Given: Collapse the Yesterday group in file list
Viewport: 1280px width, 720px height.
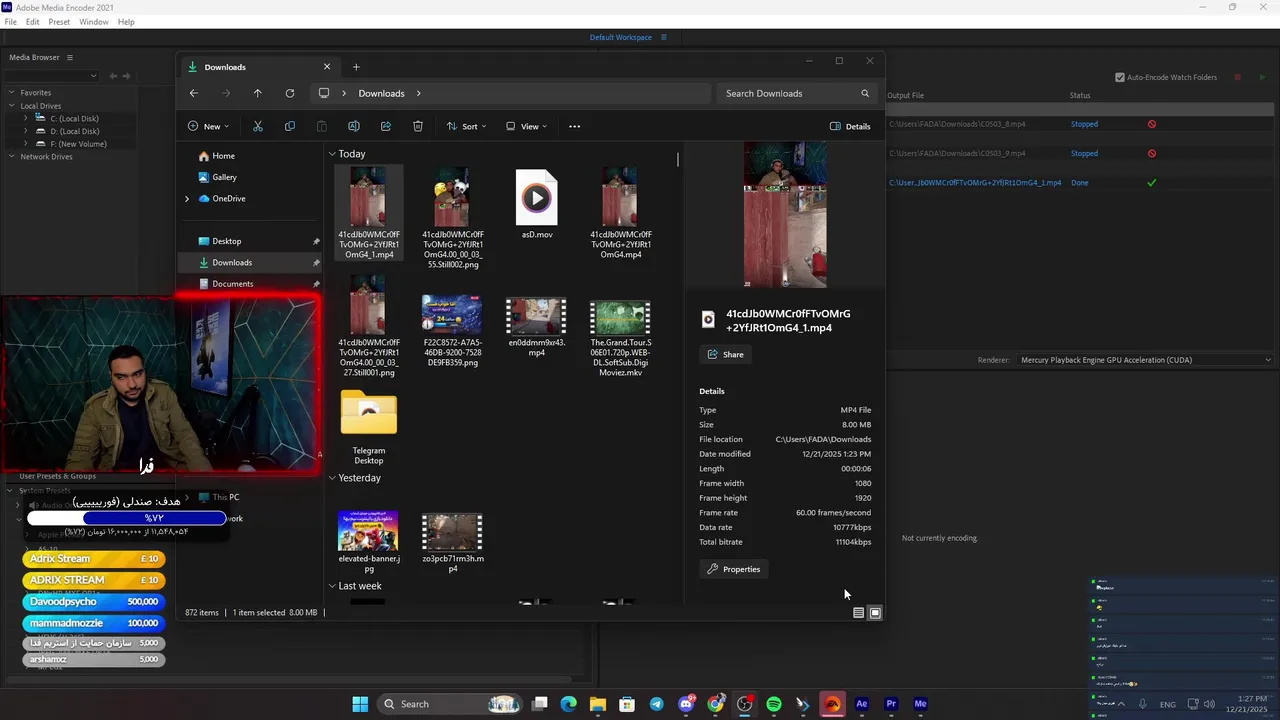Looking at the screenshot, I should tap(332, 478).
